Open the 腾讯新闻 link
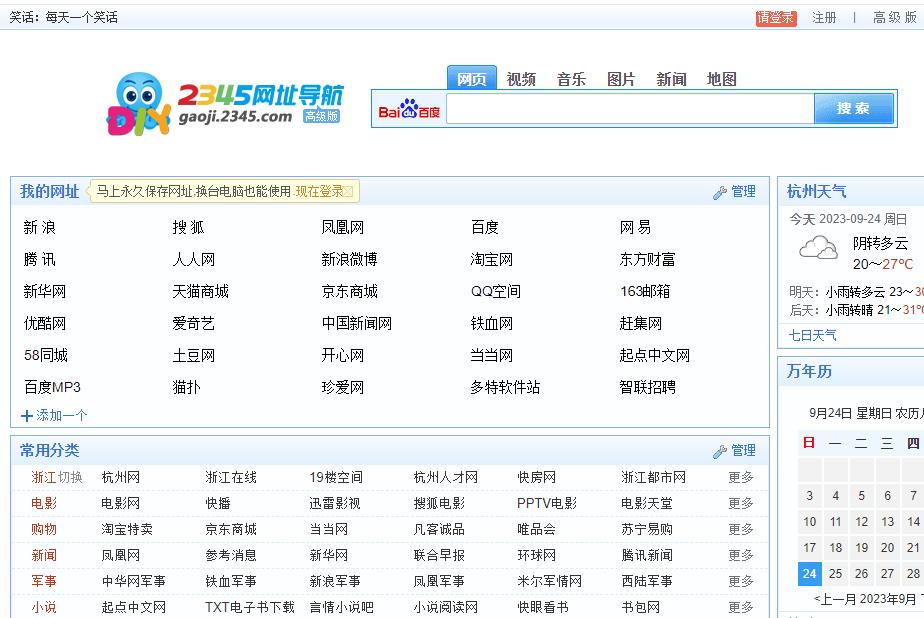Image resolution: width=924 pixels, height=618 pixels. 647,555
